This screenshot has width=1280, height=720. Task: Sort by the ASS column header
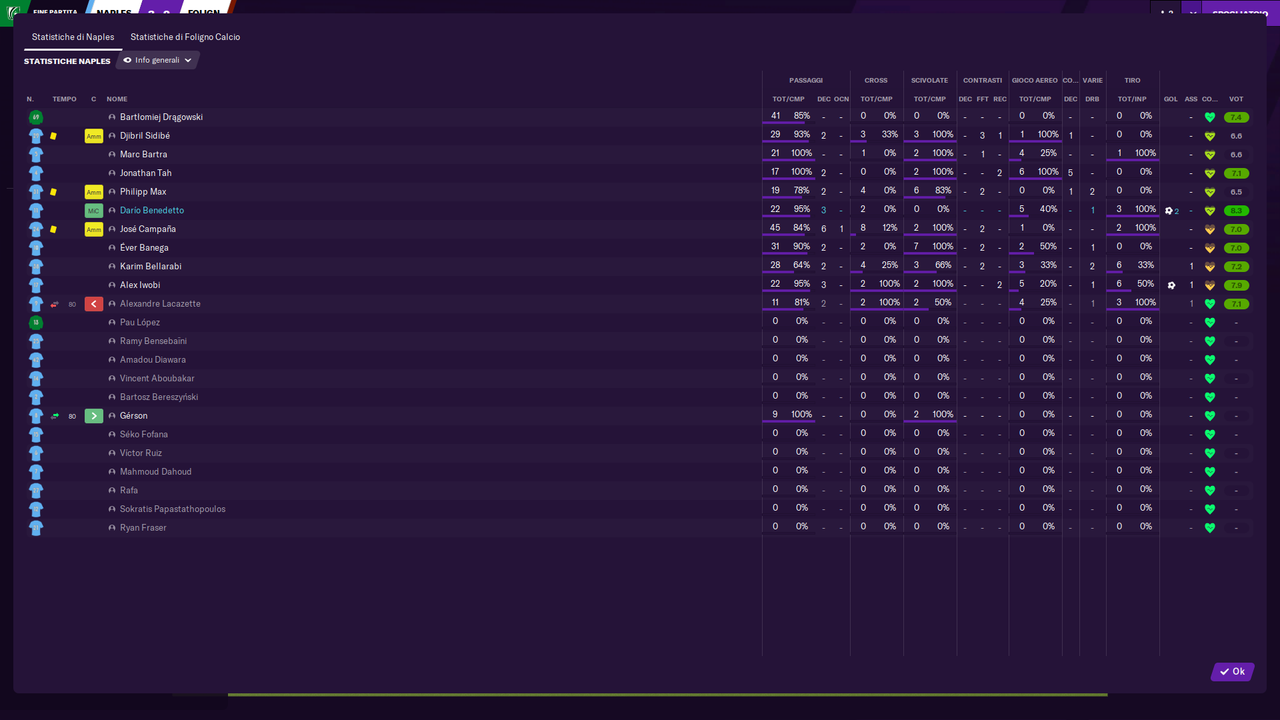tap(1191, 99)
